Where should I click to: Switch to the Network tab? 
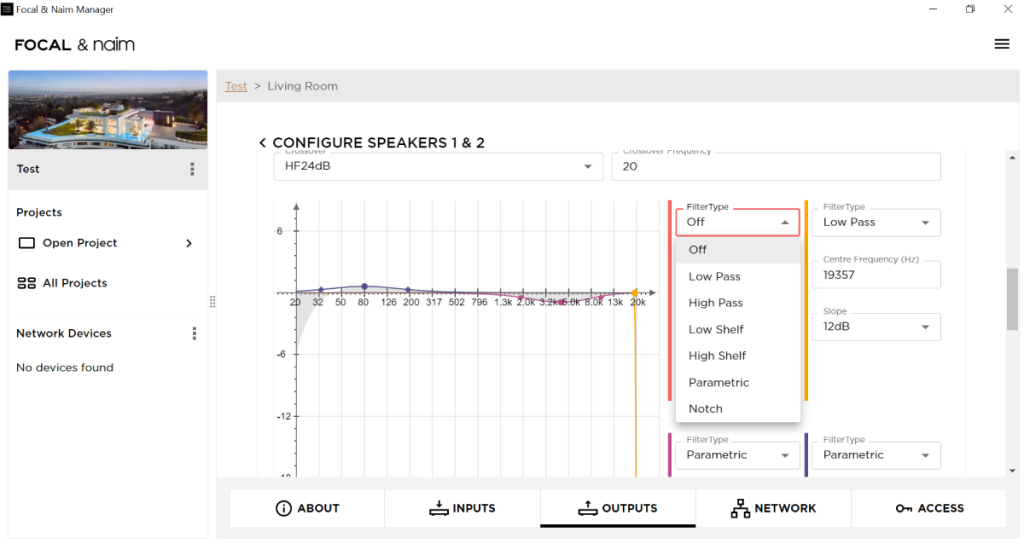(x=773, y=508)
